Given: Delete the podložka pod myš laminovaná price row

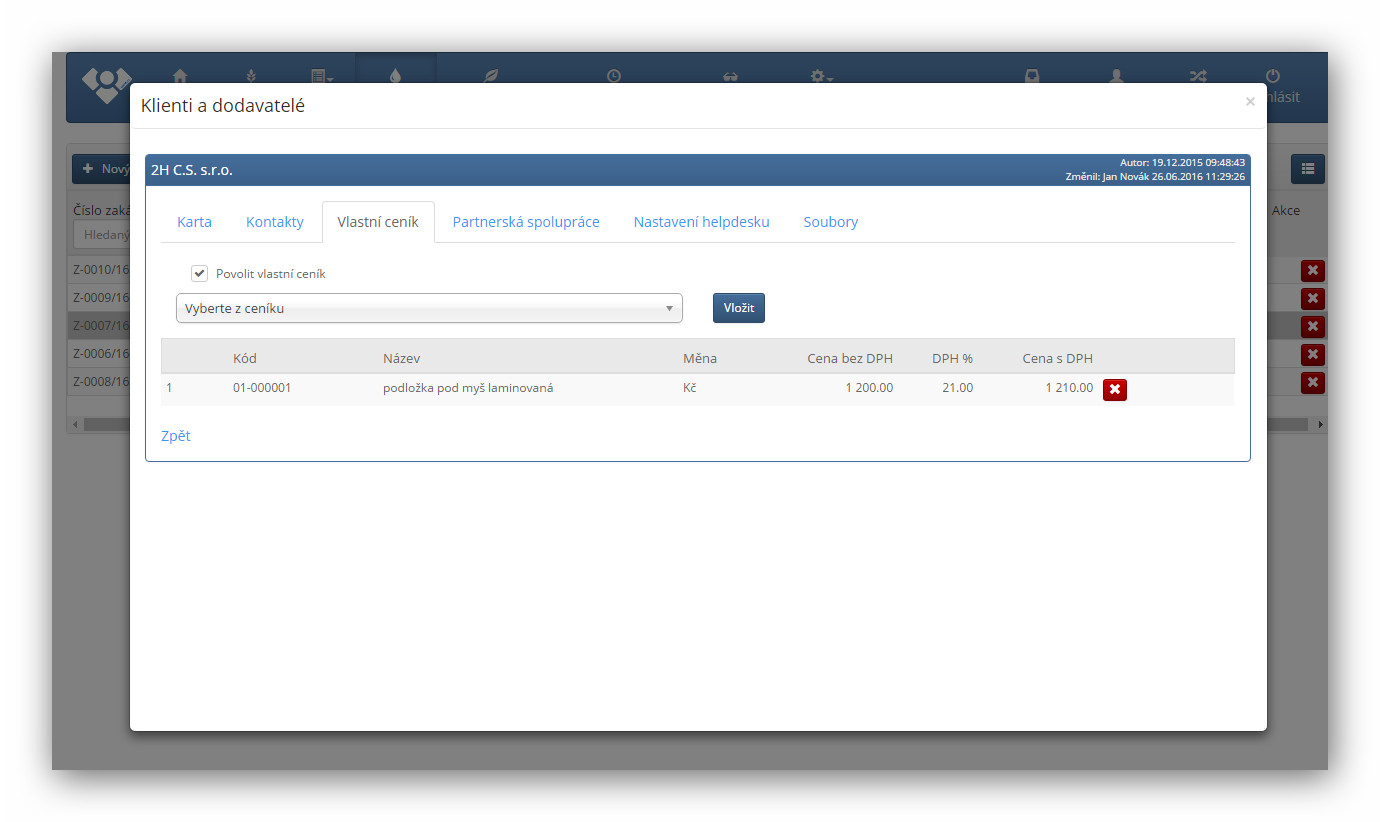Looking at the screenshot, I should (x=1114, y=390).
